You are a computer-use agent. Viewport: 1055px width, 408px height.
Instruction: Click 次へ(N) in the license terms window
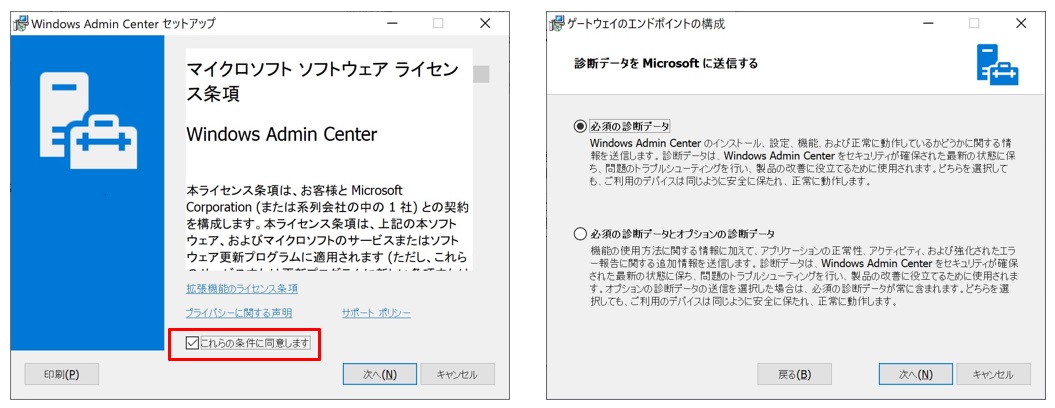point(379,374)
